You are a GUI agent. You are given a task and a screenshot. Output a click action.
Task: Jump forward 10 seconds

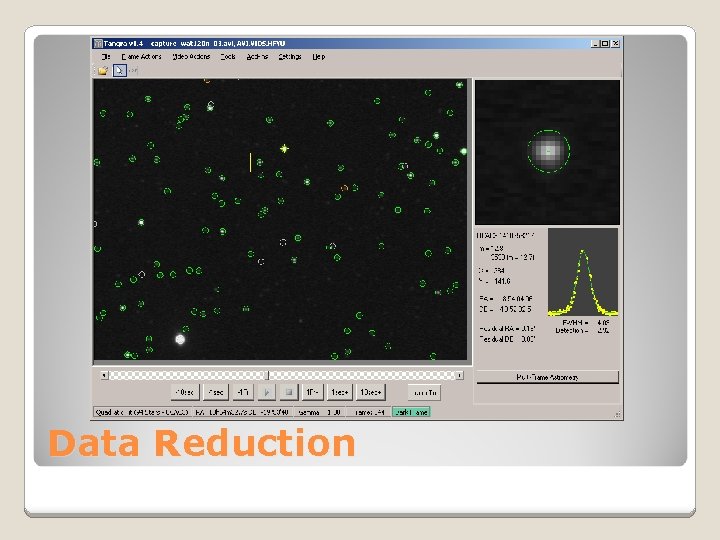pyautogui.click(x=371, y=392)
